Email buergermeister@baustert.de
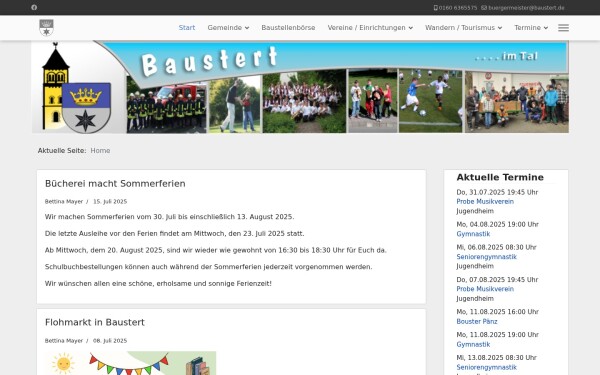Image resolution: width=600 pixels, height=375 pixels. coord(526,8)
